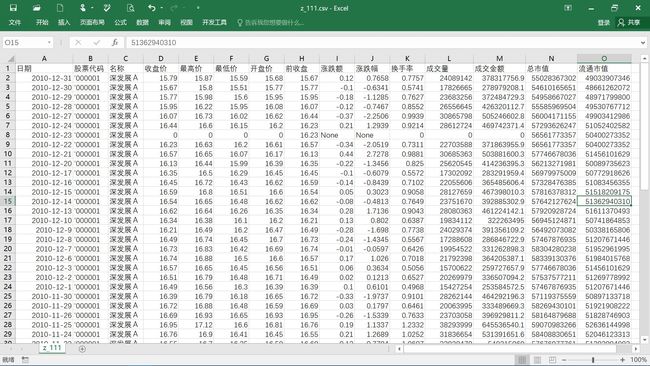Select the cell 51362940310
Viewport: 650px width, 366px height.
(x=604, y=201)
